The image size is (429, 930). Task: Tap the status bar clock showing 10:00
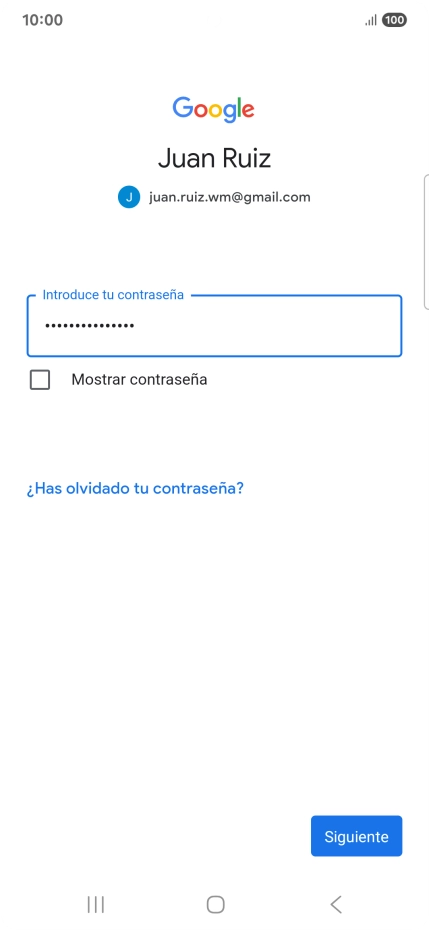[43, 20]
